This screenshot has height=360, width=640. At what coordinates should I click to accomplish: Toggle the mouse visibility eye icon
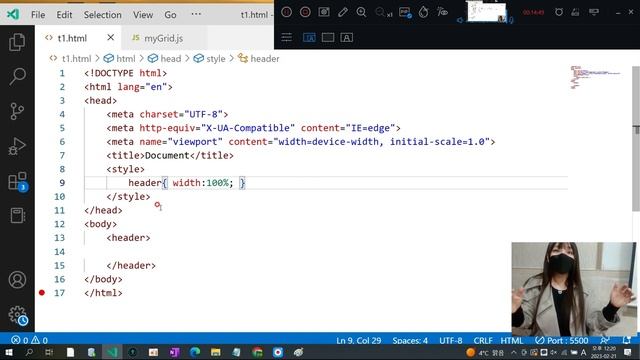(442, 12)
